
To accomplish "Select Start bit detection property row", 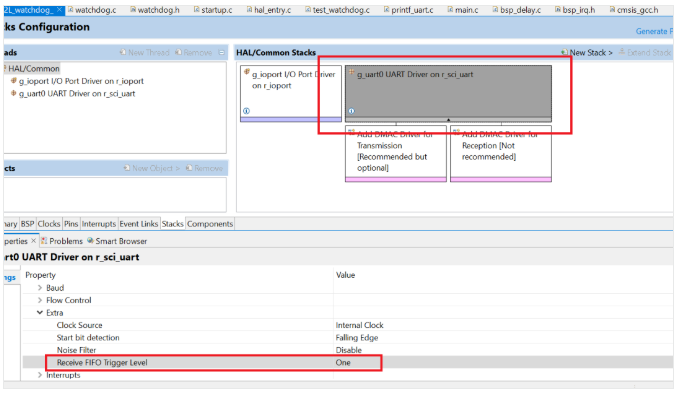I will (348, 337).
